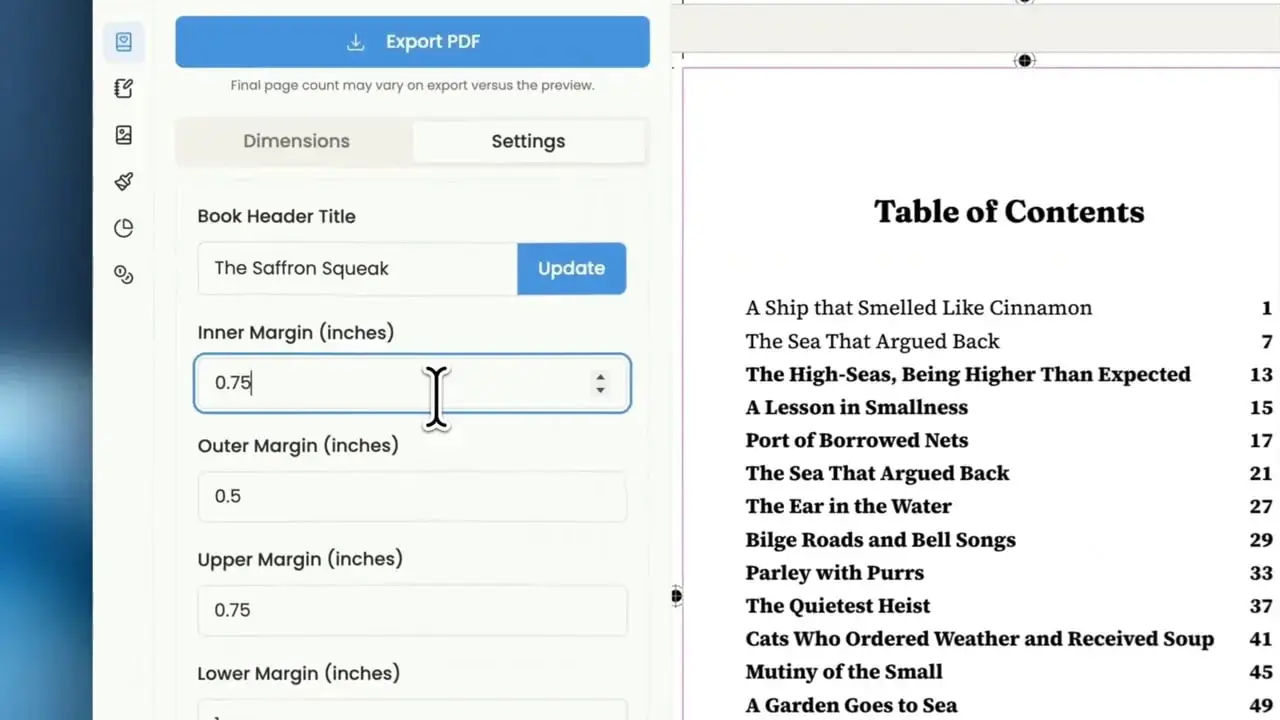Click 'Cats Who Ordered Weather and Received Soup'
Screen dimensions: 1280x720
pyautogui.click(x=979, y=638)
